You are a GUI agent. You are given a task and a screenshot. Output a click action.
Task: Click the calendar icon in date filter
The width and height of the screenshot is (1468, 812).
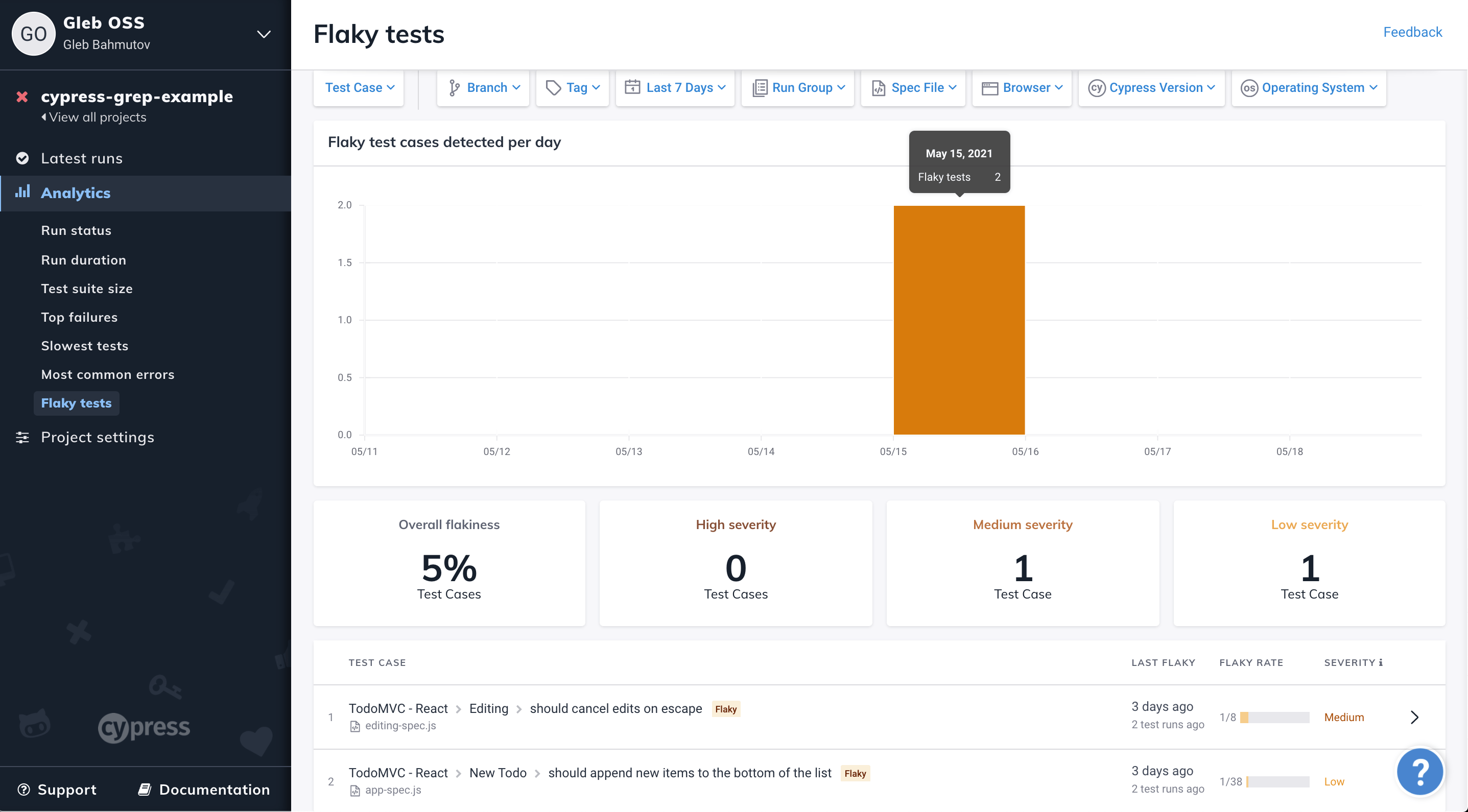pos(632,87)
